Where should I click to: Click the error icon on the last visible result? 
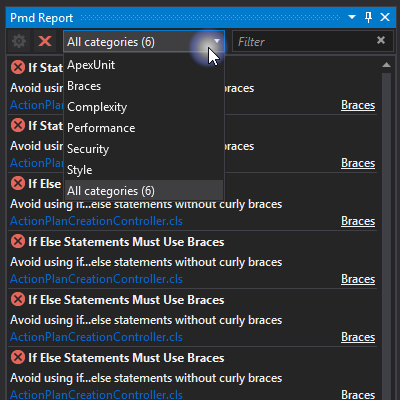(x=18, y=357)
